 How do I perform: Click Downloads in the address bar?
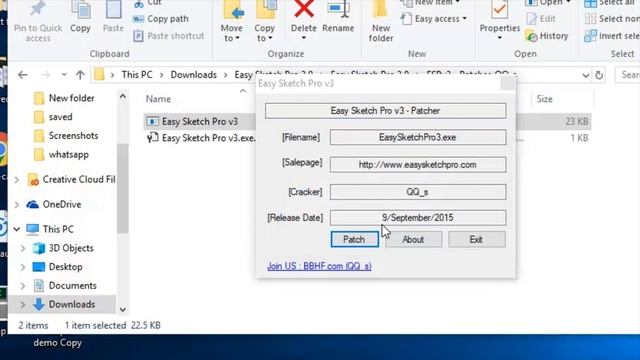pos(193,75)
